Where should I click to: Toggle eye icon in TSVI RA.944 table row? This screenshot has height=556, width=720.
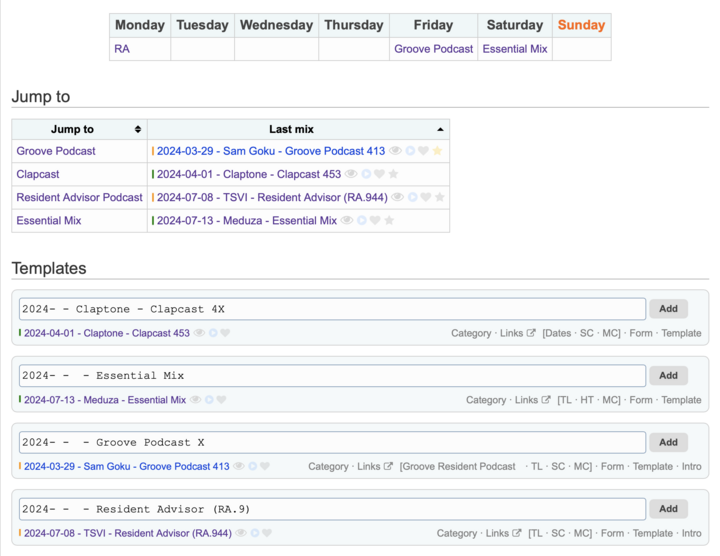[x=398, y=197]
